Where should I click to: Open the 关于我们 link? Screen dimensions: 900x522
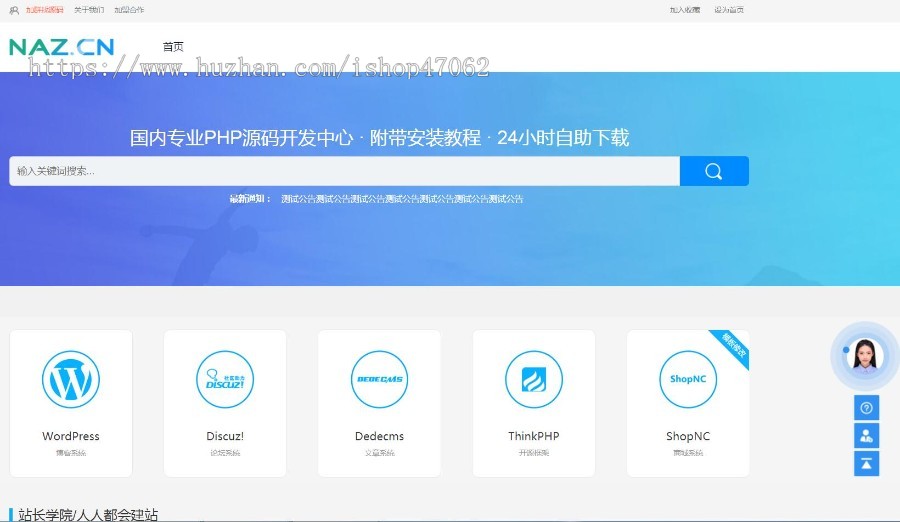(x=89, y=10)
